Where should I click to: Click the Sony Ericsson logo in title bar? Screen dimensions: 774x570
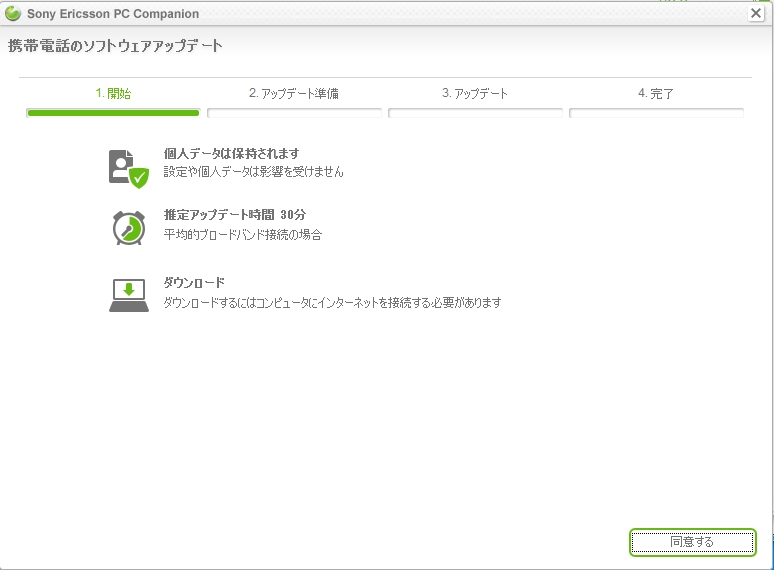[x=12, y=14]
